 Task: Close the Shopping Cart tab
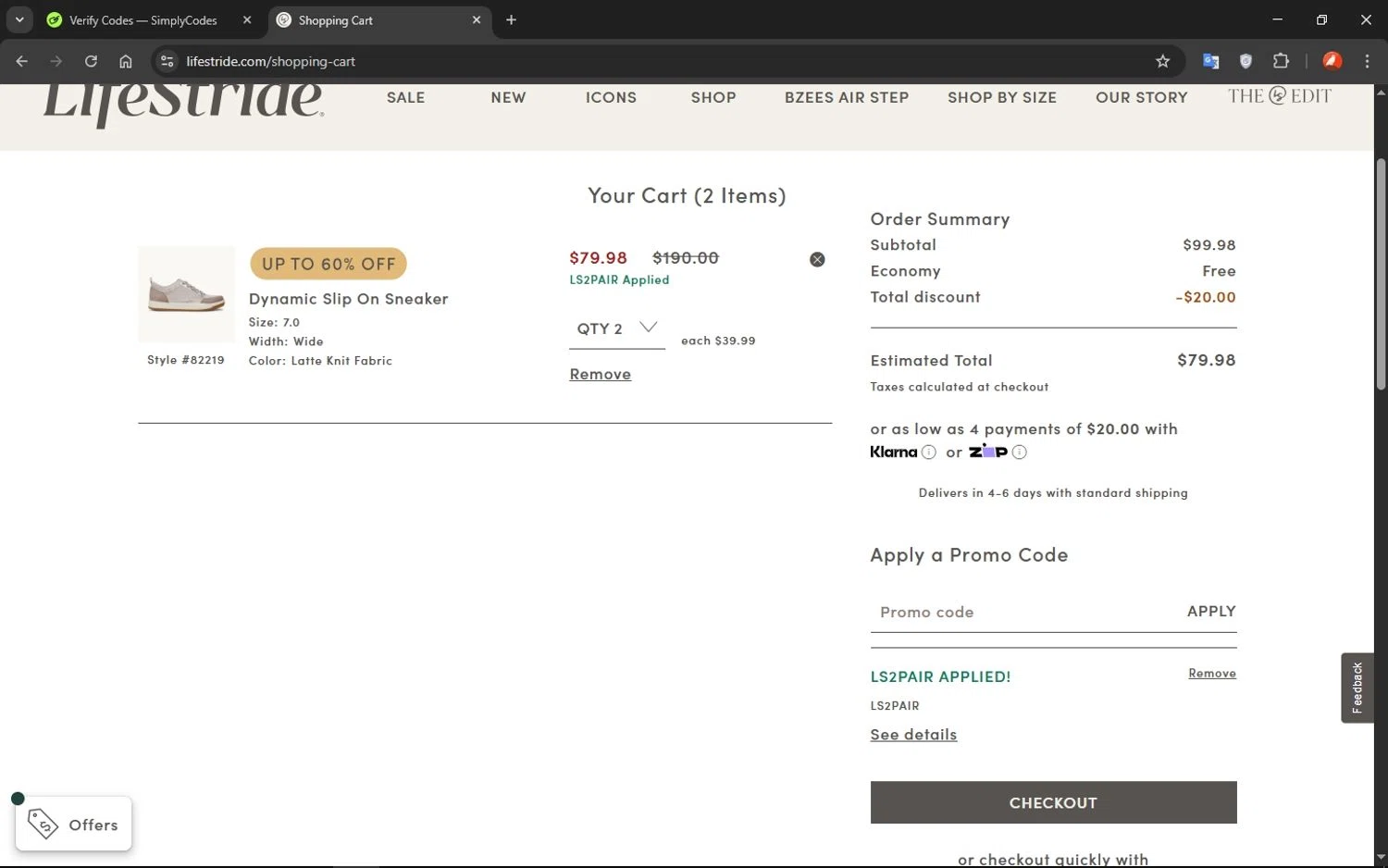[x=477, y=19]
